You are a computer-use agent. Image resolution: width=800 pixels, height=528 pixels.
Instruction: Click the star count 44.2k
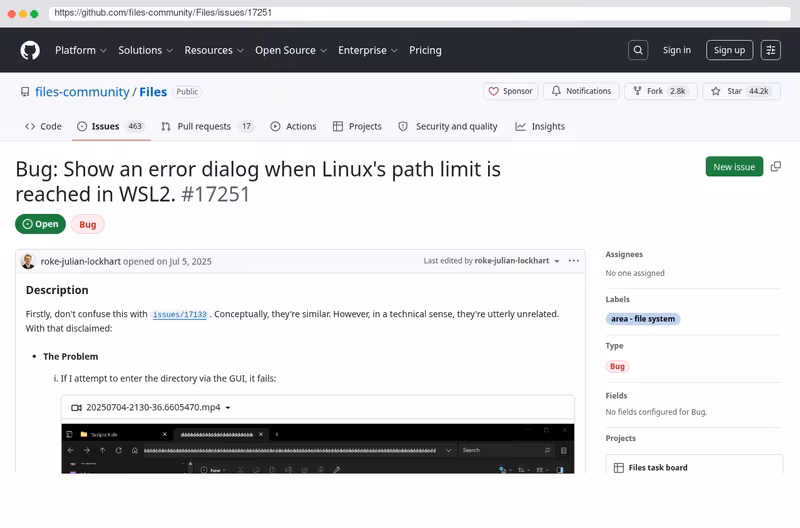coord(759,91)
